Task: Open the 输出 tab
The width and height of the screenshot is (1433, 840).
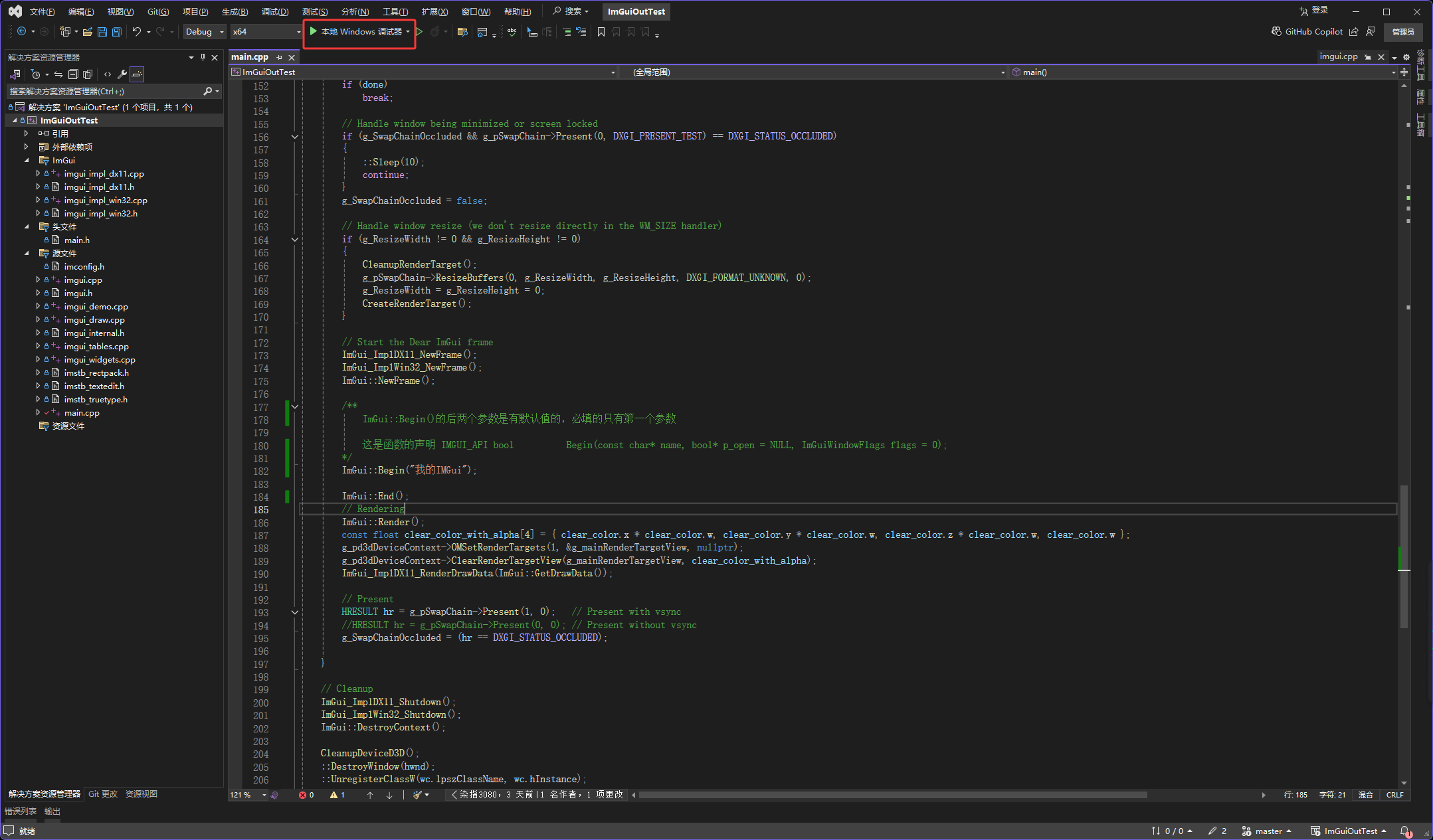Action: (52, 811)
